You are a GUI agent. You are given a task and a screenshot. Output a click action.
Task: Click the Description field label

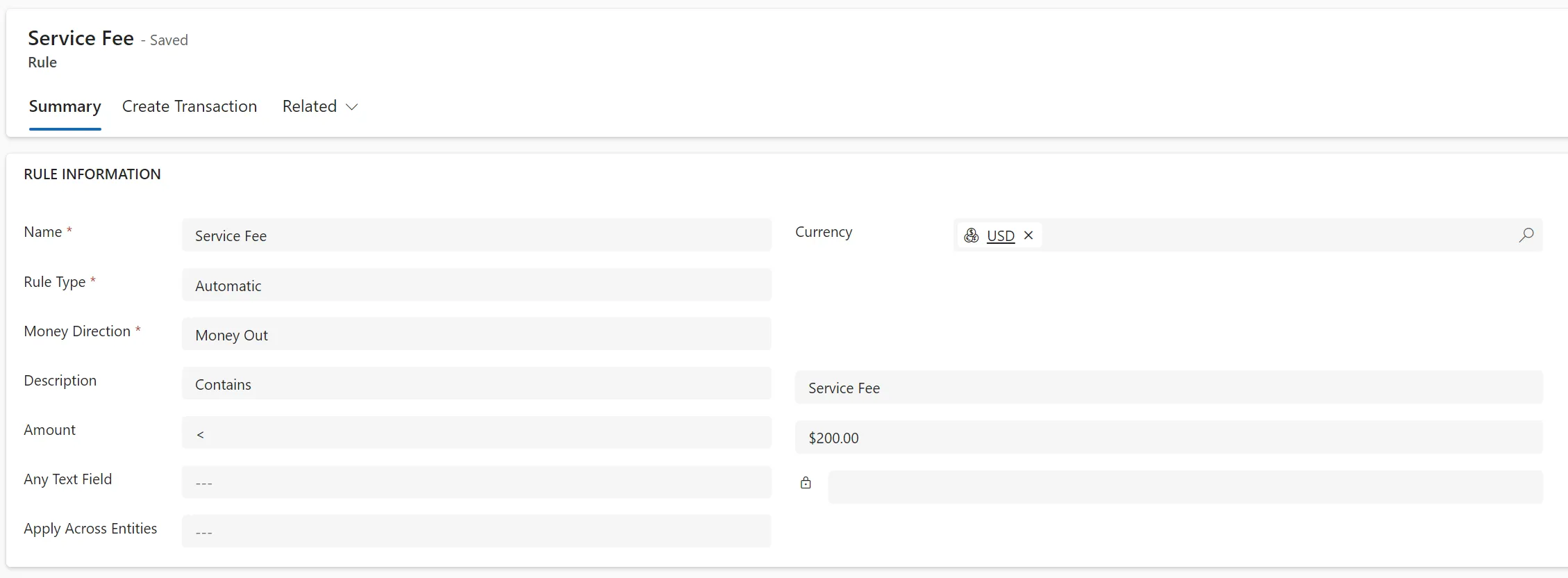click(60, 381)
